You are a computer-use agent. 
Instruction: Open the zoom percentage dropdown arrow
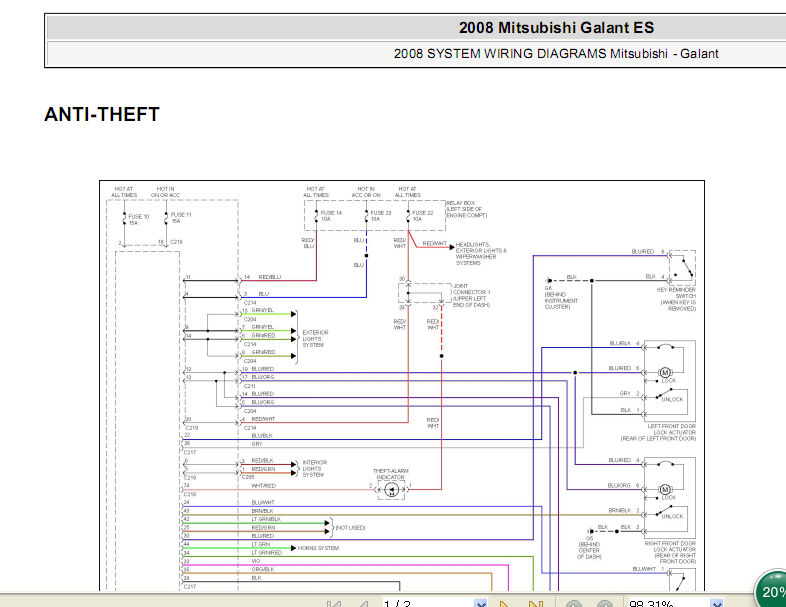[x=717, y=603]
